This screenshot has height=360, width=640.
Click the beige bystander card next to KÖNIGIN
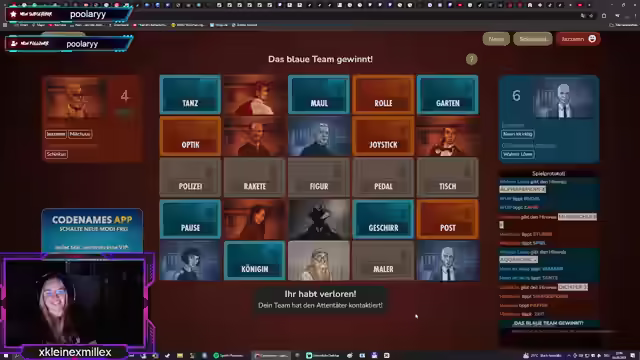(x=319, y=260)
